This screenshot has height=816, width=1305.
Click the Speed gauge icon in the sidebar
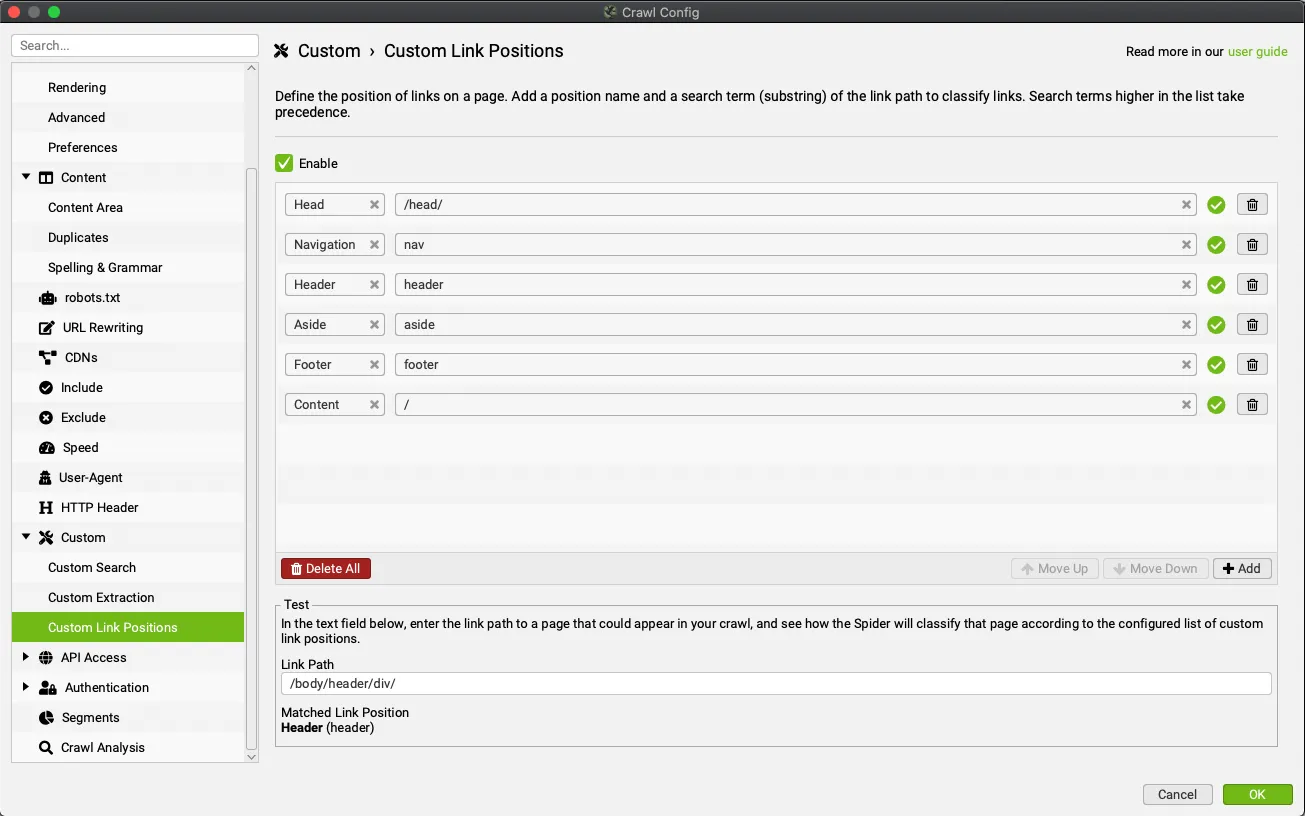(47, 448)
